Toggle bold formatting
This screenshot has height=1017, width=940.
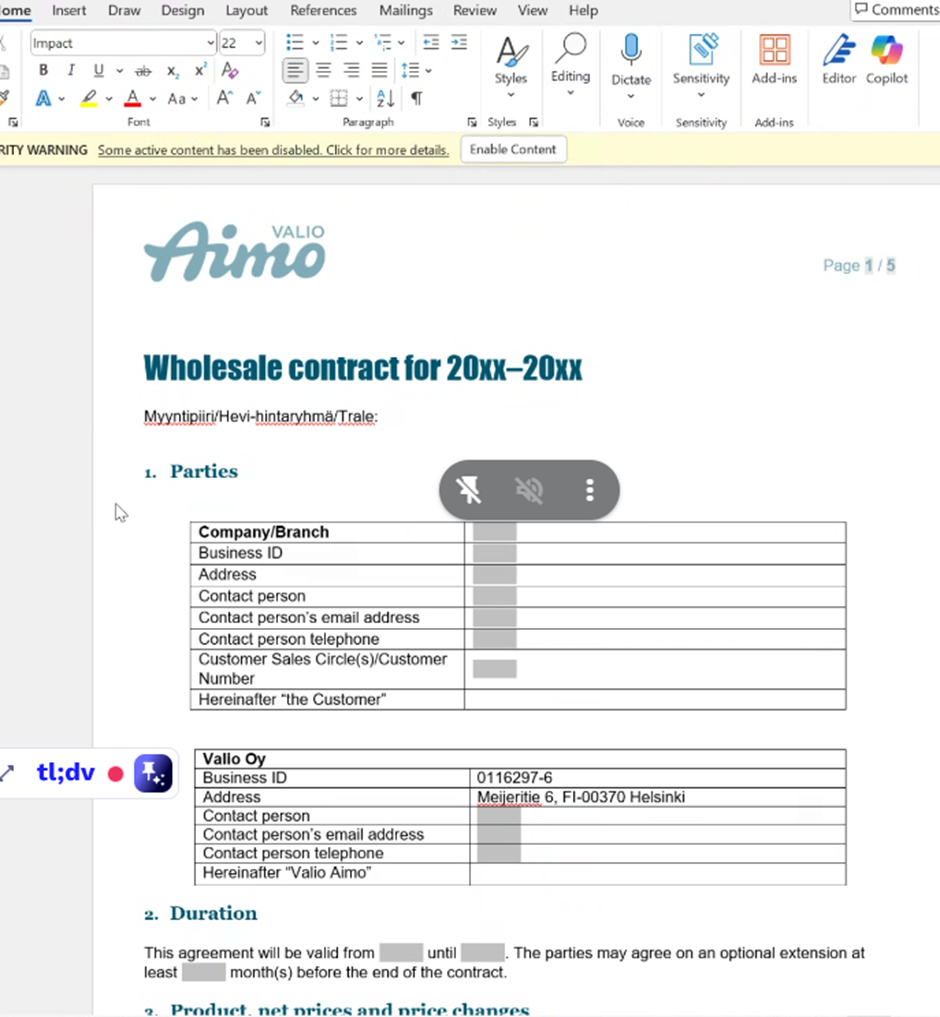coord(43,71)
